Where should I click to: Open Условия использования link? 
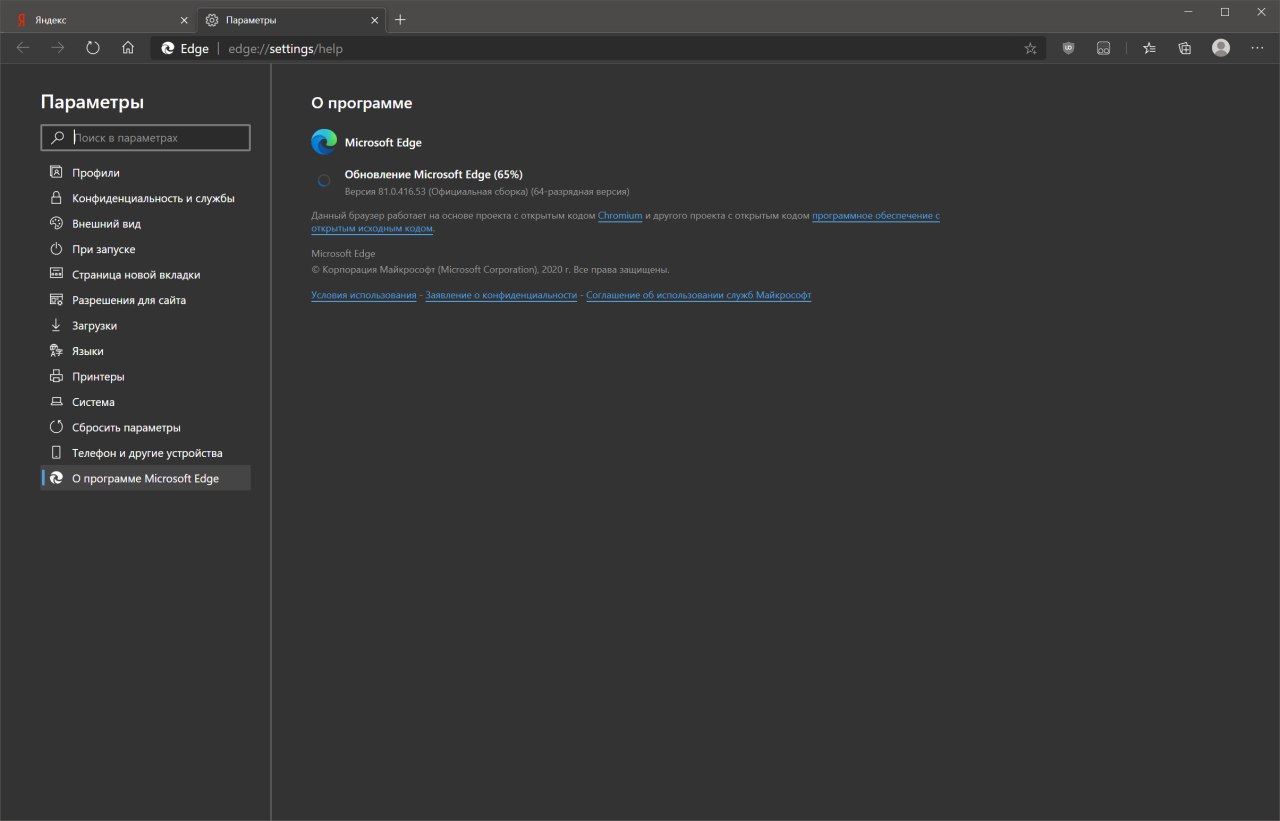pos(364,296)
